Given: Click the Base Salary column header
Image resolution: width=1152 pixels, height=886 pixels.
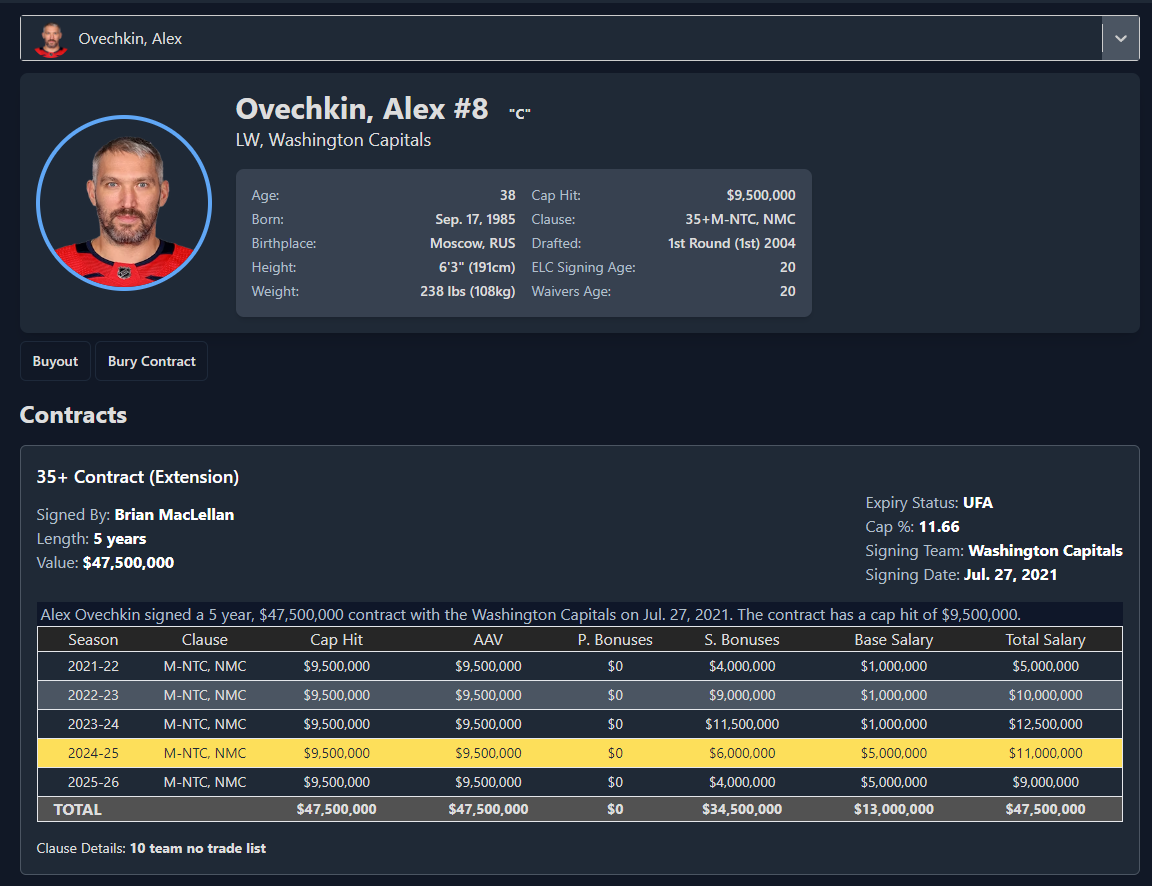Looking at the screenshot, I should [893, 640].
